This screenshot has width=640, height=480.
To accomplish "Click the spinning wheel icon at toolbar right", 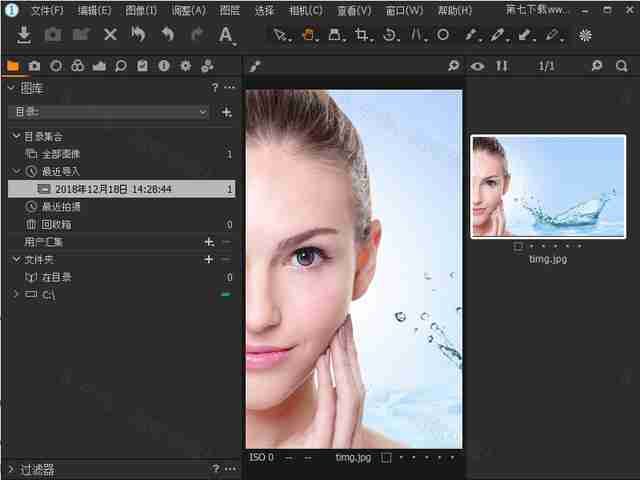I will pyautogui.click(x=586, y=35).
